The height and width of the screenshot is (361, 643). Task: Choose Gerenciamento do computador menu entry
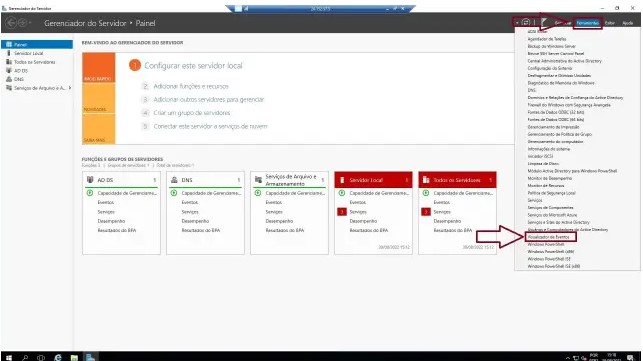click(555, 142)
